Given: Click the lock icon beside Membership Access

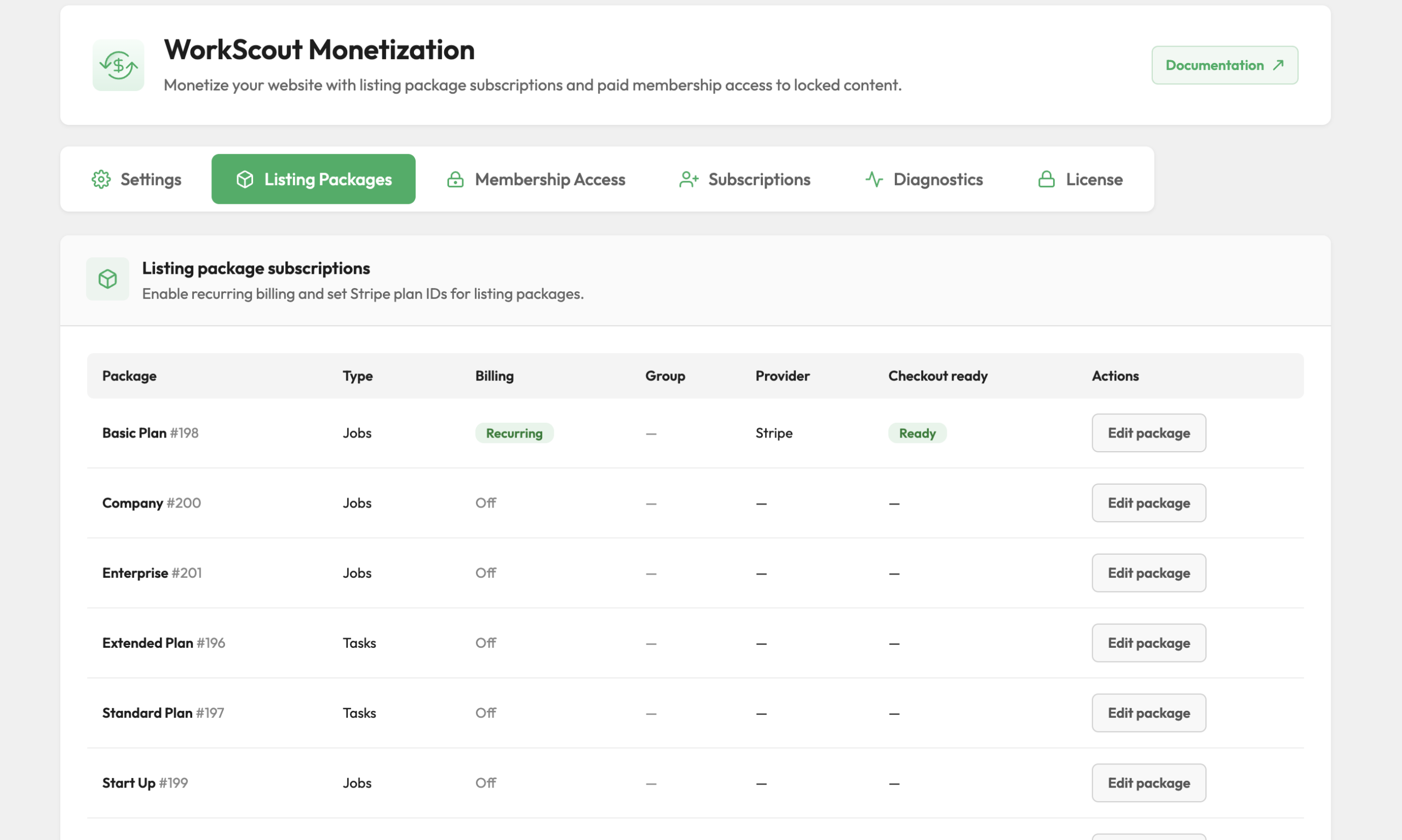Looking at the screenshot, I should pos(455,180).
